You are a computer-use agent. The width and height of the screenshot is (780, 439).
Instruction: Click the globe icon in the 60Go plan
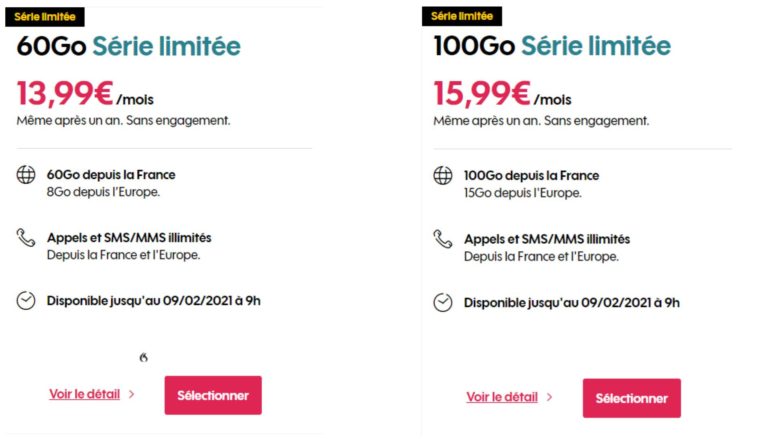click(x=26, y=175)
